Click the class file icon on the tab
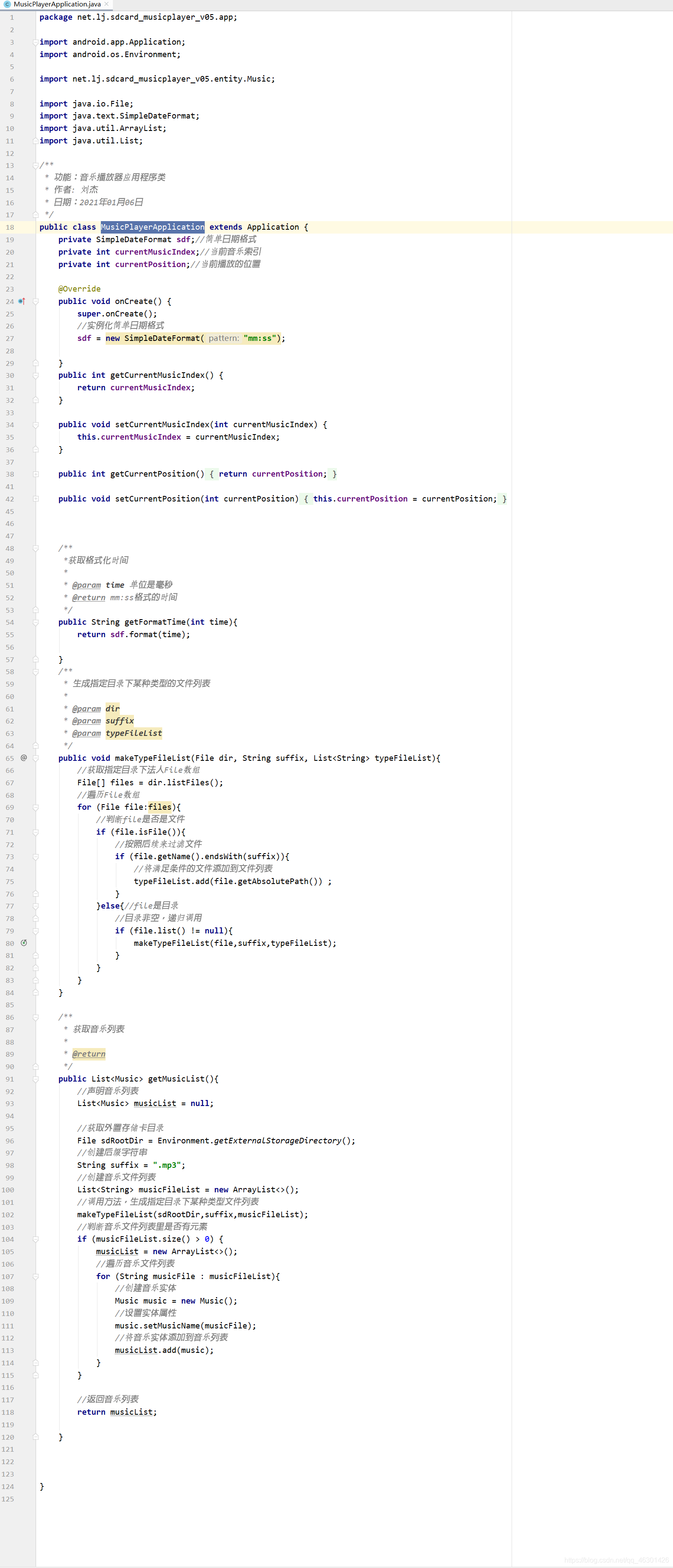 7,4
